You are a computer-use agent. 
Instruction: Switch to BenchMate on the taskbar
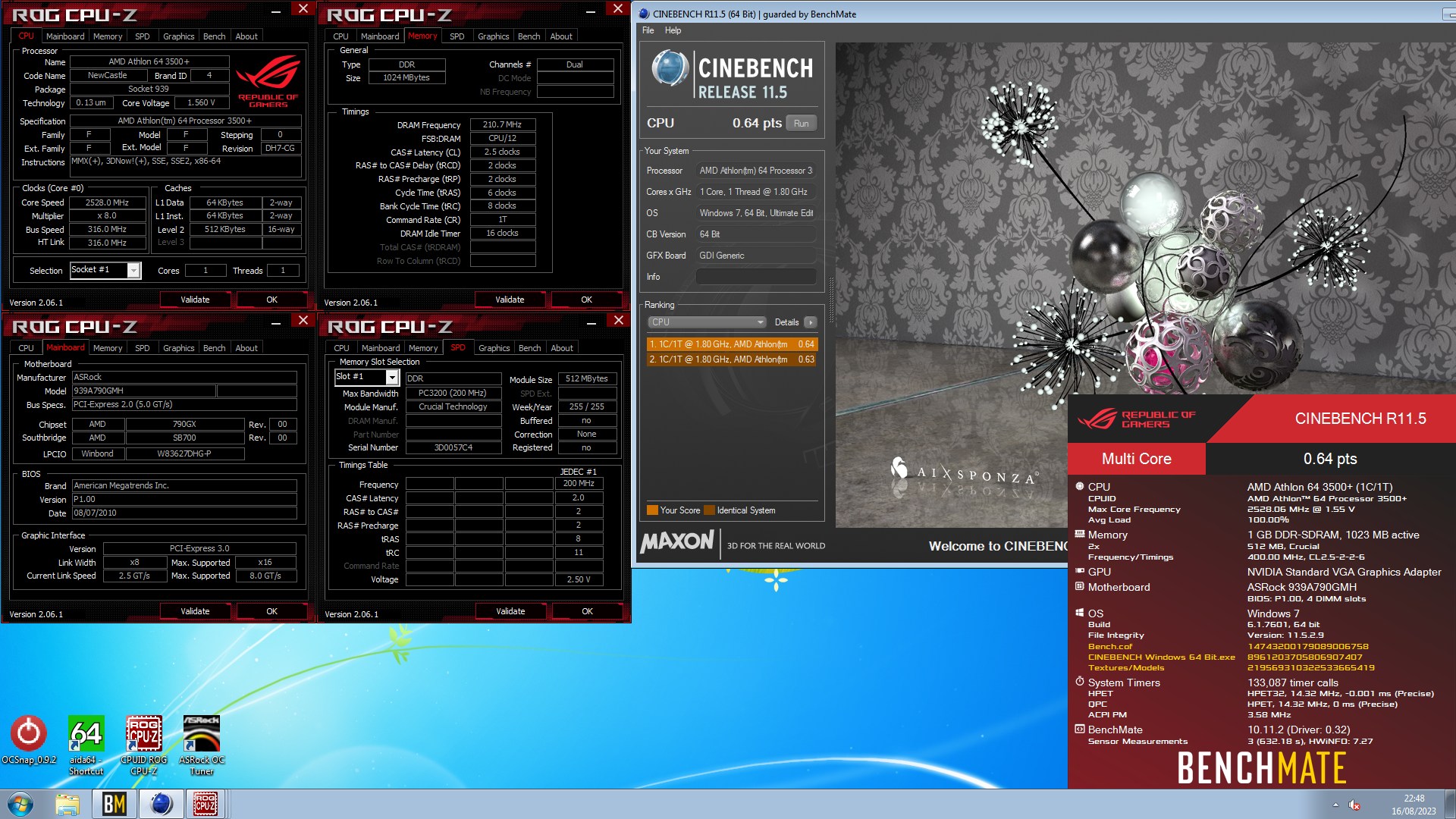click(x=115, y=804)
